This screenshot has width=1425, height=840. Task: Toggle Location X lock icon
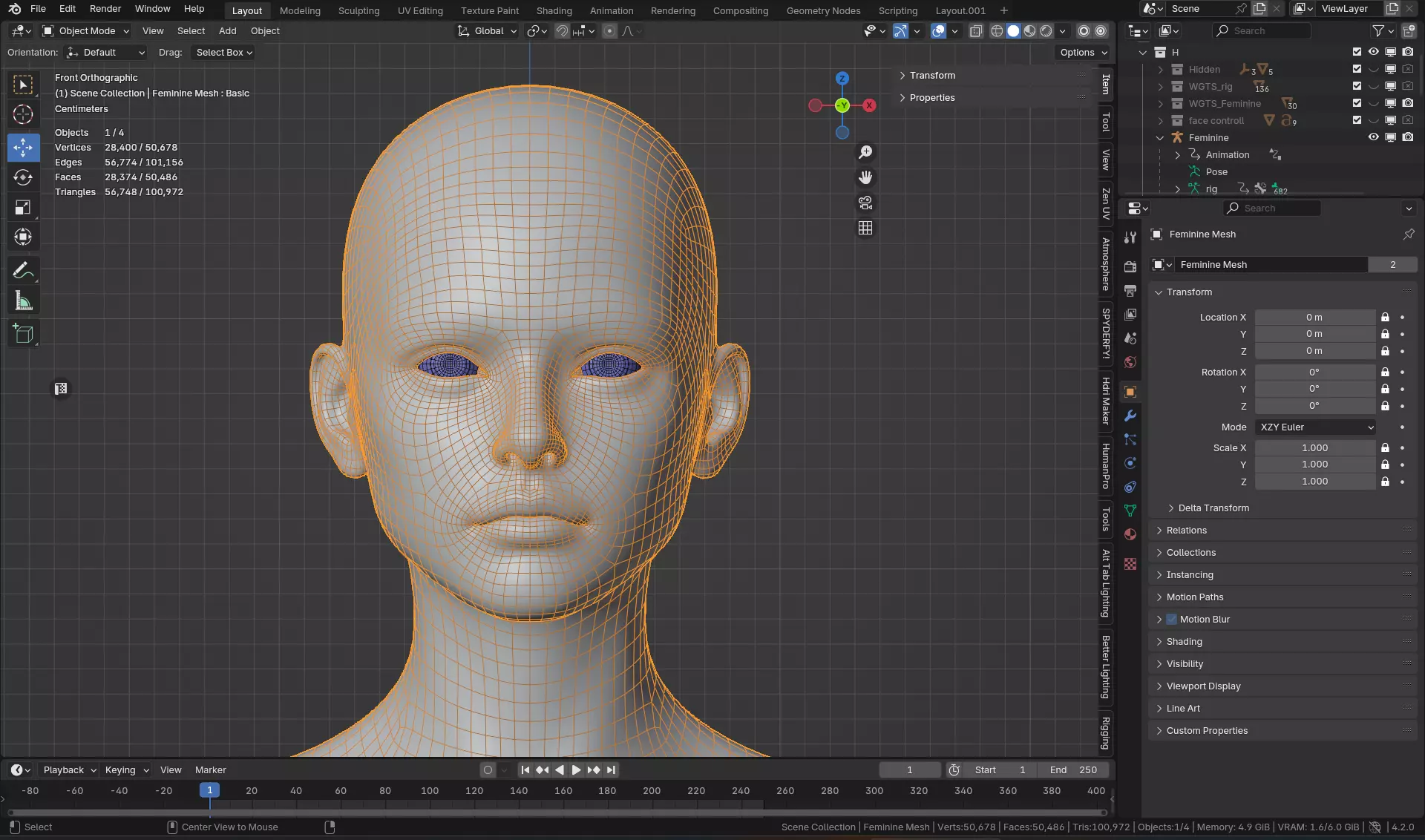1384,318
